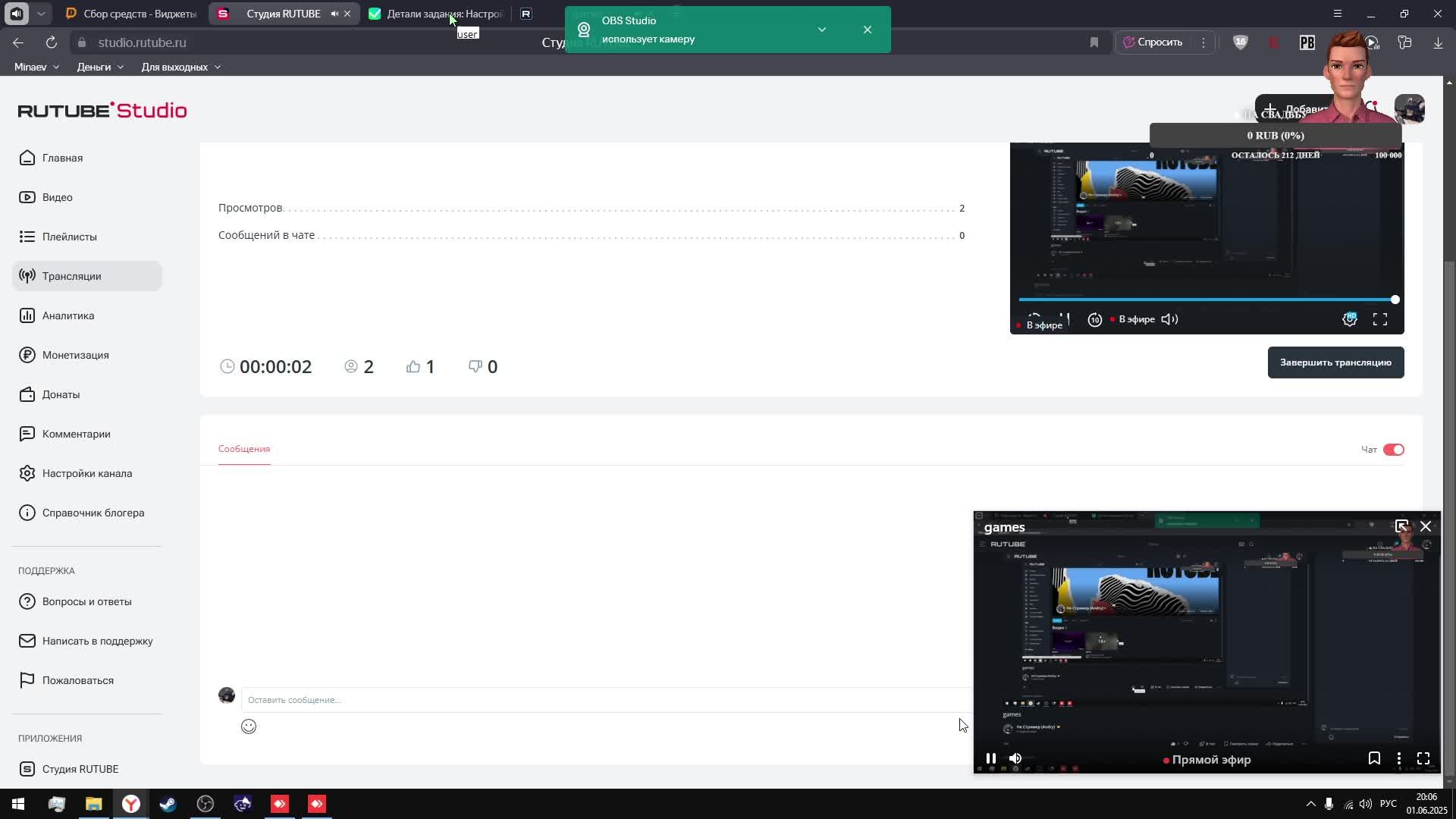End stream with Завершить трансляцию button
The height and width of the screenshot is (819, 1456).
pos(1335,362)
